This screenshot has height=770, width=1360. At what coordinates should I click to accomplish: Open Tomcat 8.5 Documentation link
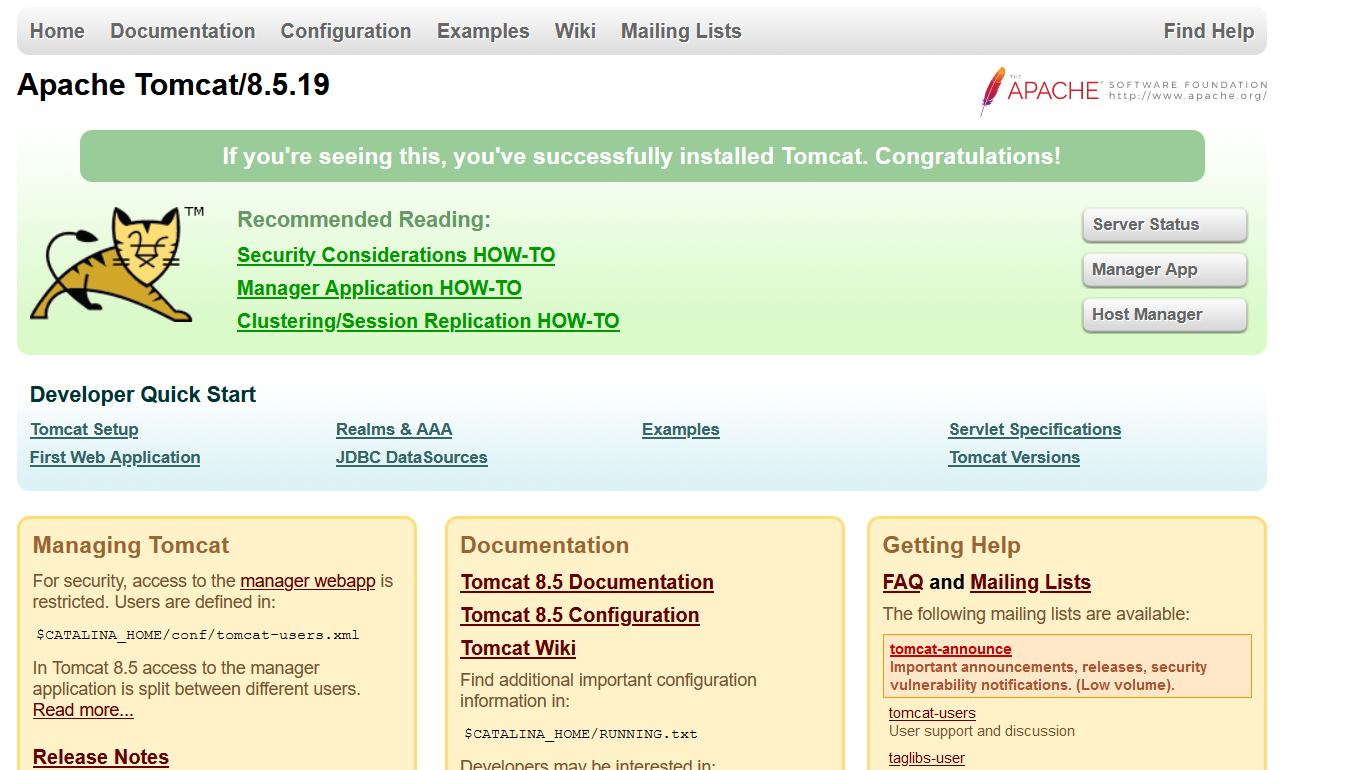point(587,582)
